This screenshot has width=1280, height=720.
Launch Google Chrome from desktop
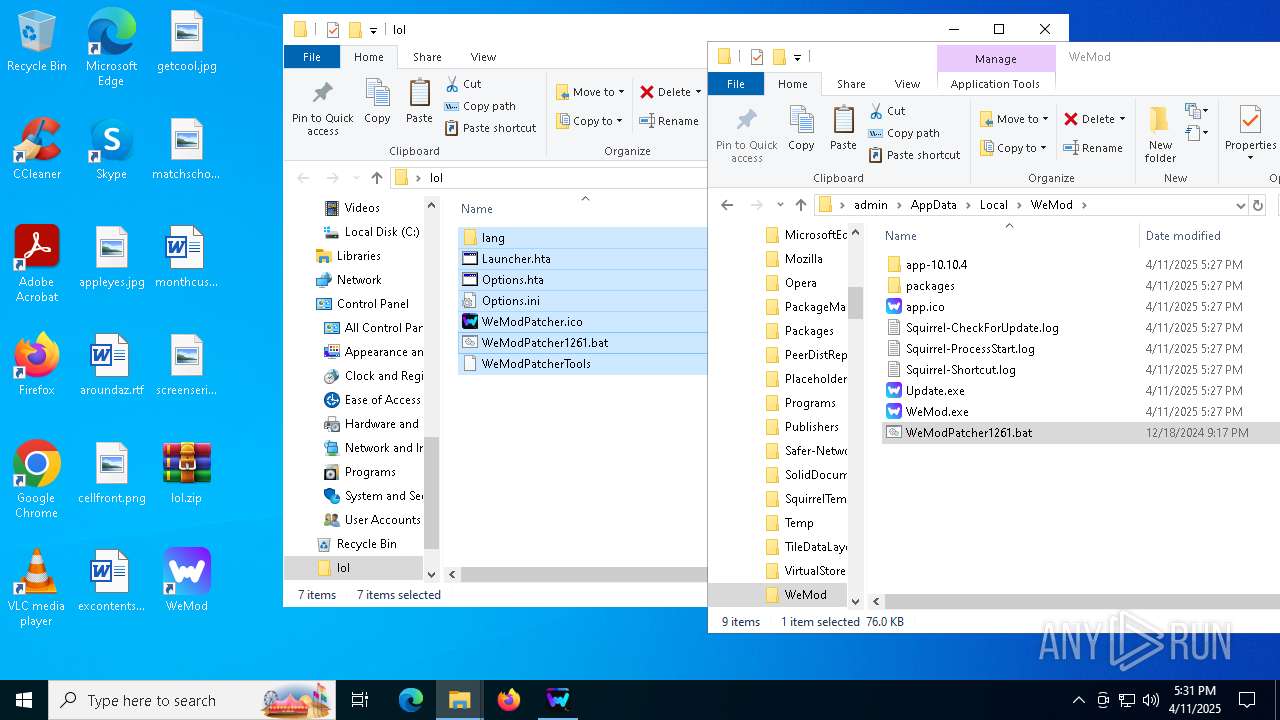(x=37, y=480)
